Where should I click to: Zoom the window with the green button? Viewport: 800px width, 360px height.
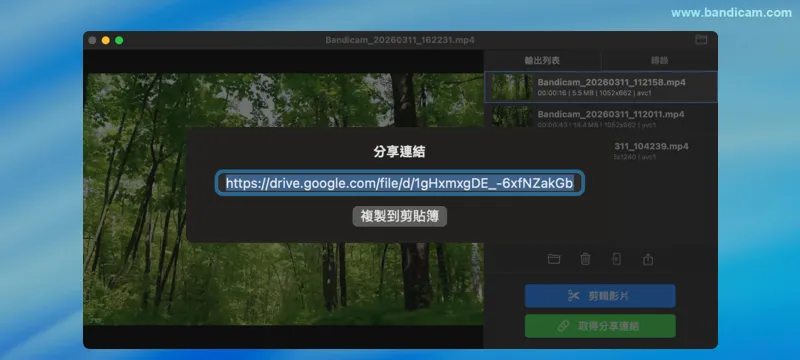(x=119, y=40)
